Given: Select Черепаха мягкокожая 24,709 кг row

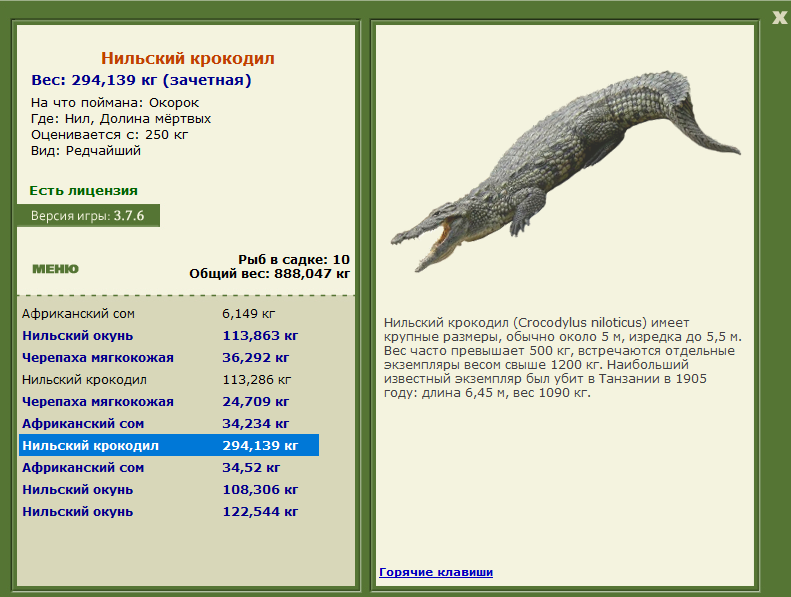Looking at the screenshot, I should (169, 402).
